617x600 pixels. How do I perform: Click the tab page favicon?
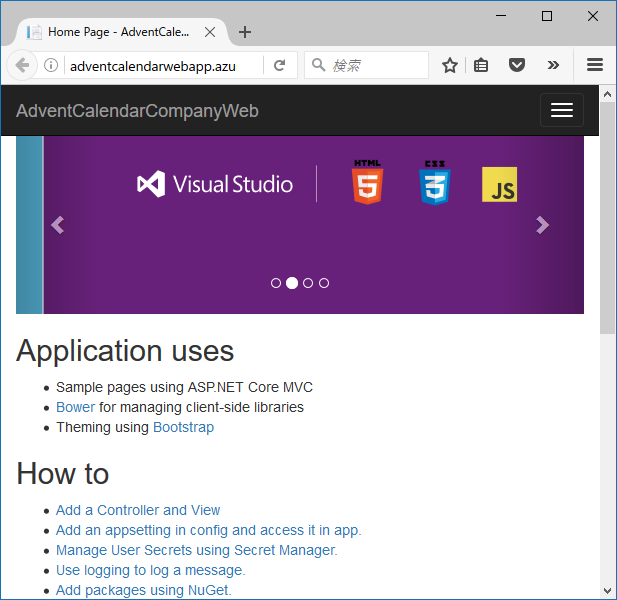(x=34, y=32)
